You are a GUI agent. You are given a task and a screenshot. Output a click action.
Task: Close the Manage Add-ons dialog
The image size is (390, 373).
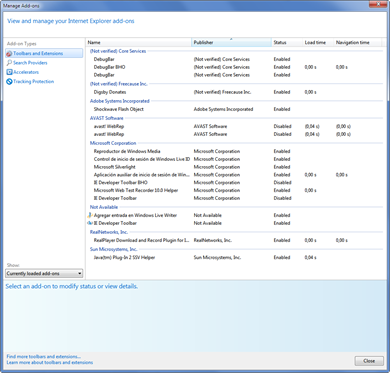coord(369,361)
